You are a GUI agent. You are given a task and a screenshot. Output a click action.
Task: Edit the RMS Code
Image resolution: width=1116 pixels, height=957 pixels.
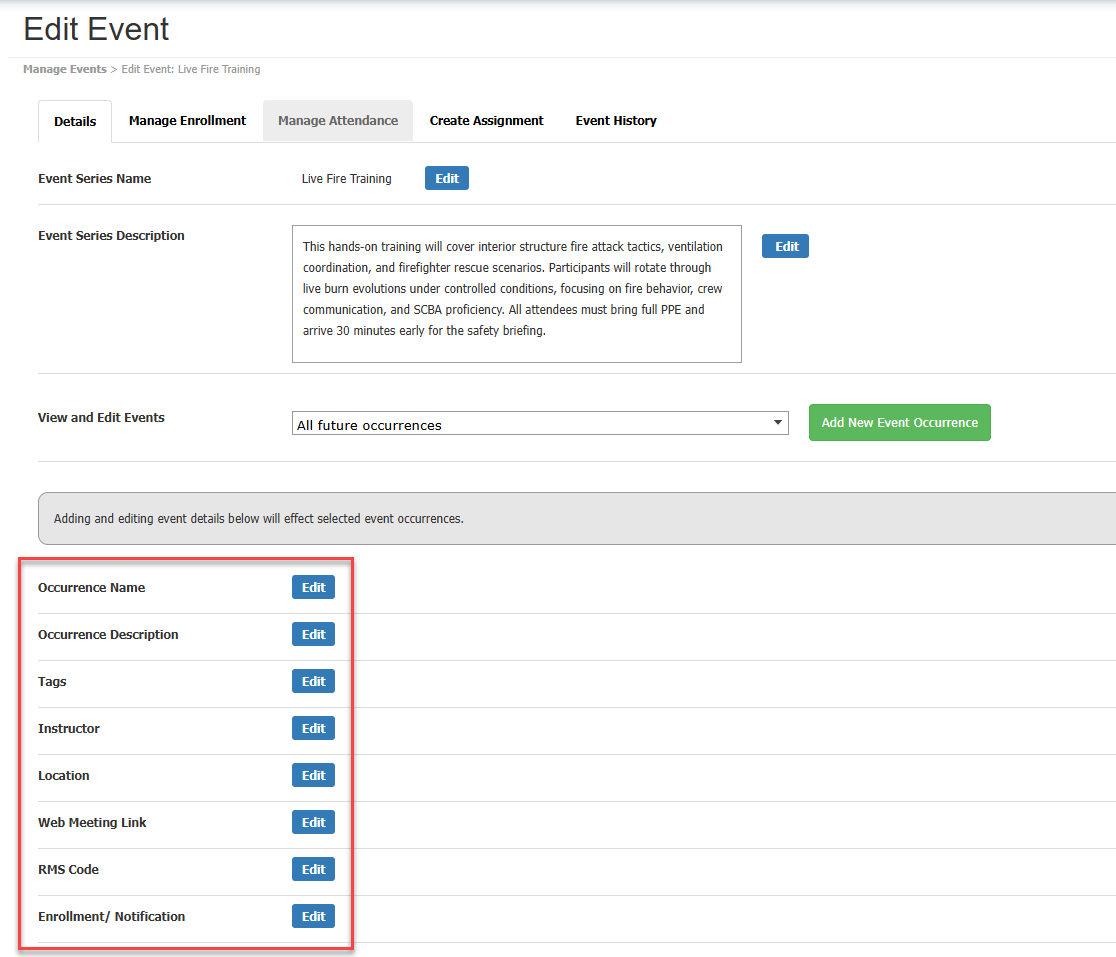point(313,869)
